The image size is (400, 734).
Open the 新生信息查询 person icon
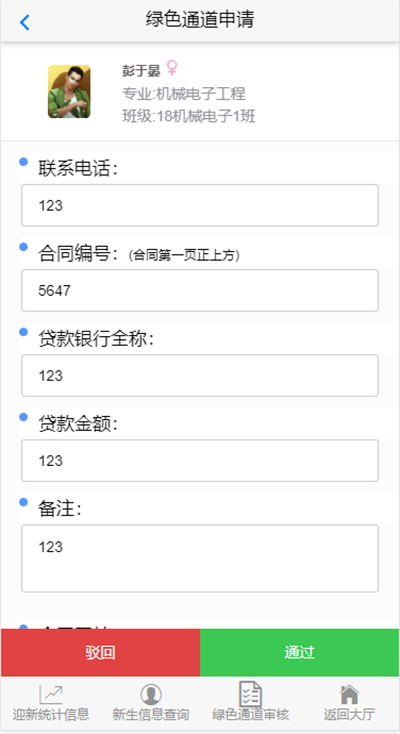[151, 695]
